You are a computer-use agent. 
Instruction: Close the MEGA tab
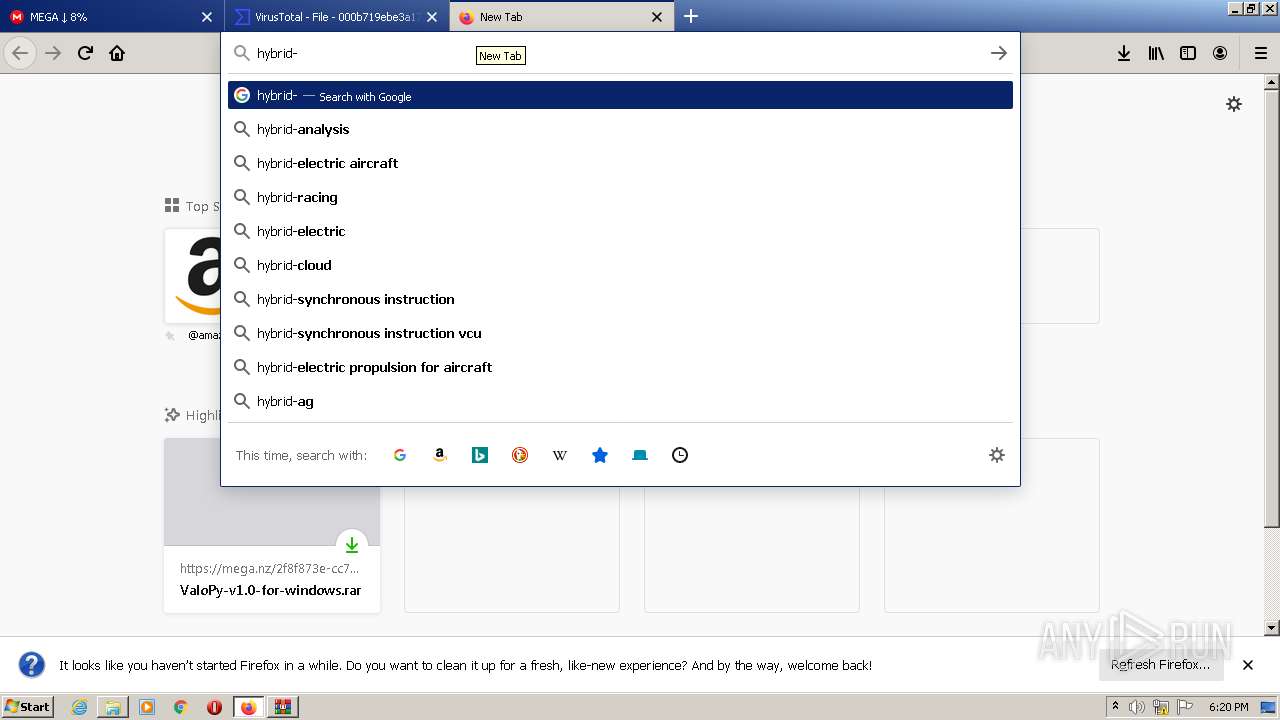coord(207,17)
